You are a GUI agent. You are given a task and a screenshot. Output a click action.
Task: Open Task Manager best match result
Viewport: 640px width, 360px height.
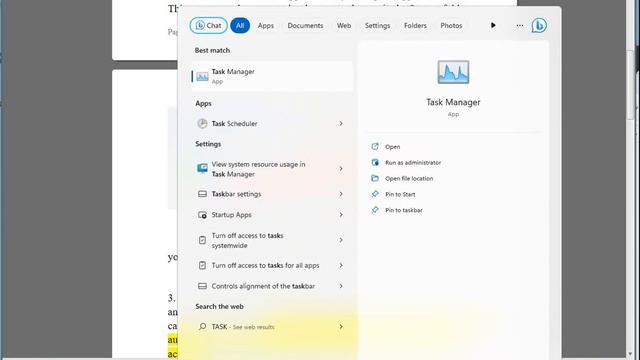[272, 76]
